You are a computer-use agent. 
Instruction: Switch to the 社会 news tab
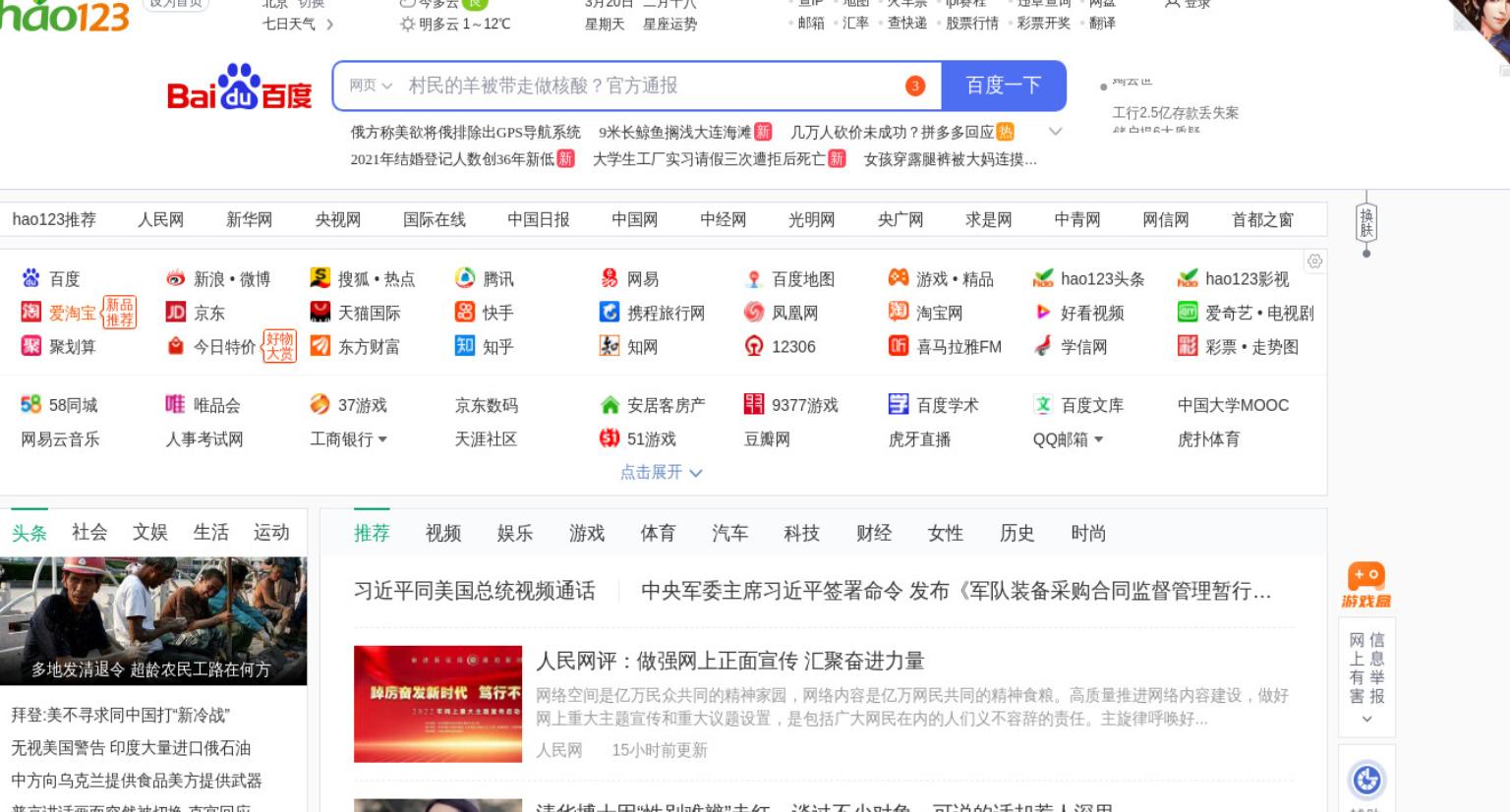pos(89,532)
